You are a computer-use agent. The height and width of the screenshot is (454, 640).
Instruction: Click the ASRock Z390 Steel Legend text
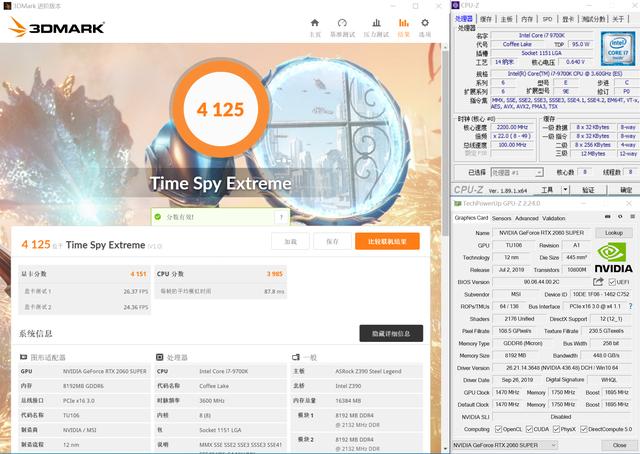pyautogui.click(x=368, y=372)
